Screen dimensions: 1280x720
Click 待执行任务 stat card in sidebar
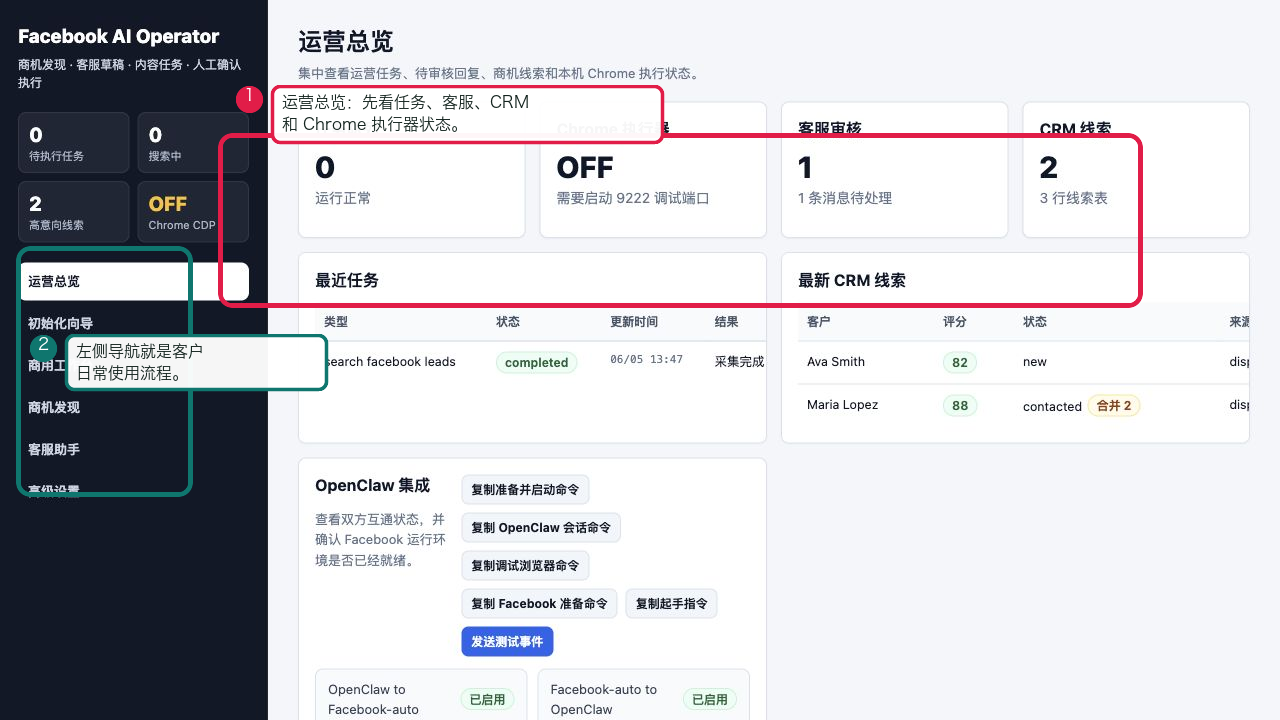(74, 143)
